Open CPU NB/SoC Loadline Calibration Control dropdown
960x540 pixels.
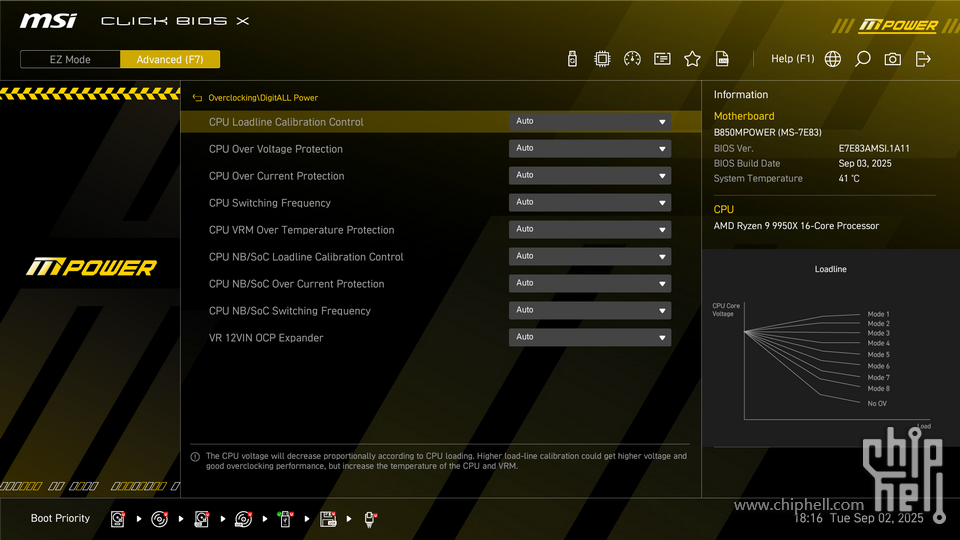pos(590,256)
